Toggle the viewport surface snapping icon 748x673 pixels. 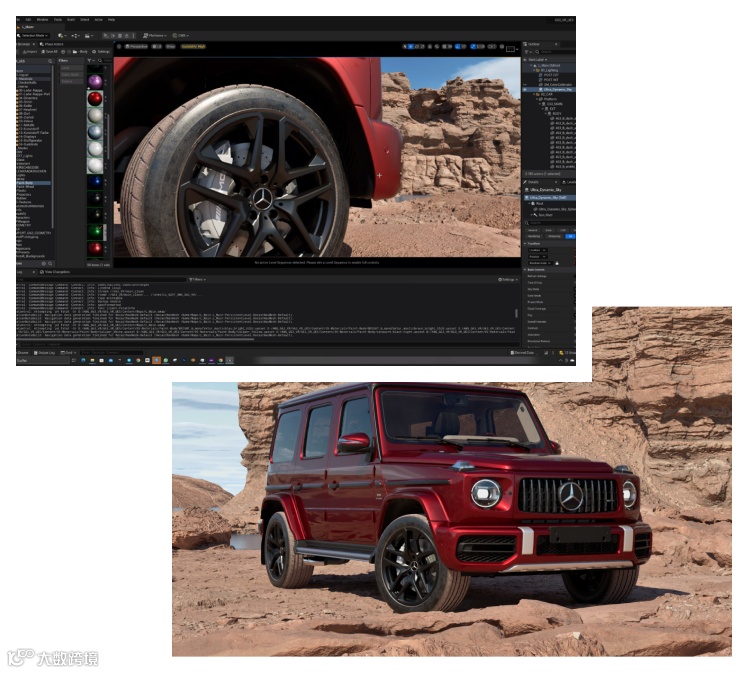tap(438, 47)
